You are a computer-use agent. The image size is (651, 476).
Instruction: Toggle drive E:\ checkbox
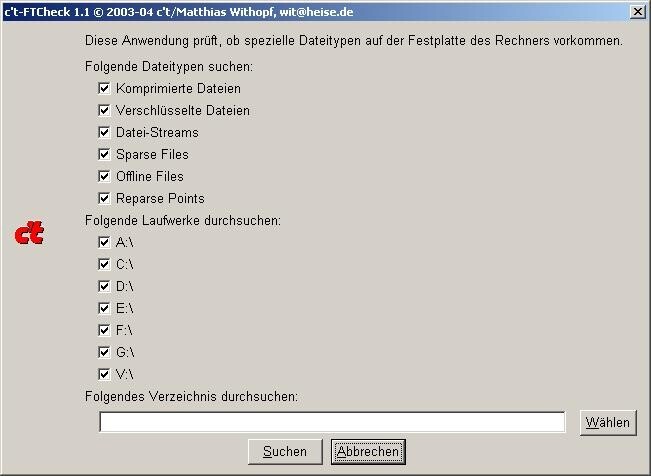pos(104,309)
